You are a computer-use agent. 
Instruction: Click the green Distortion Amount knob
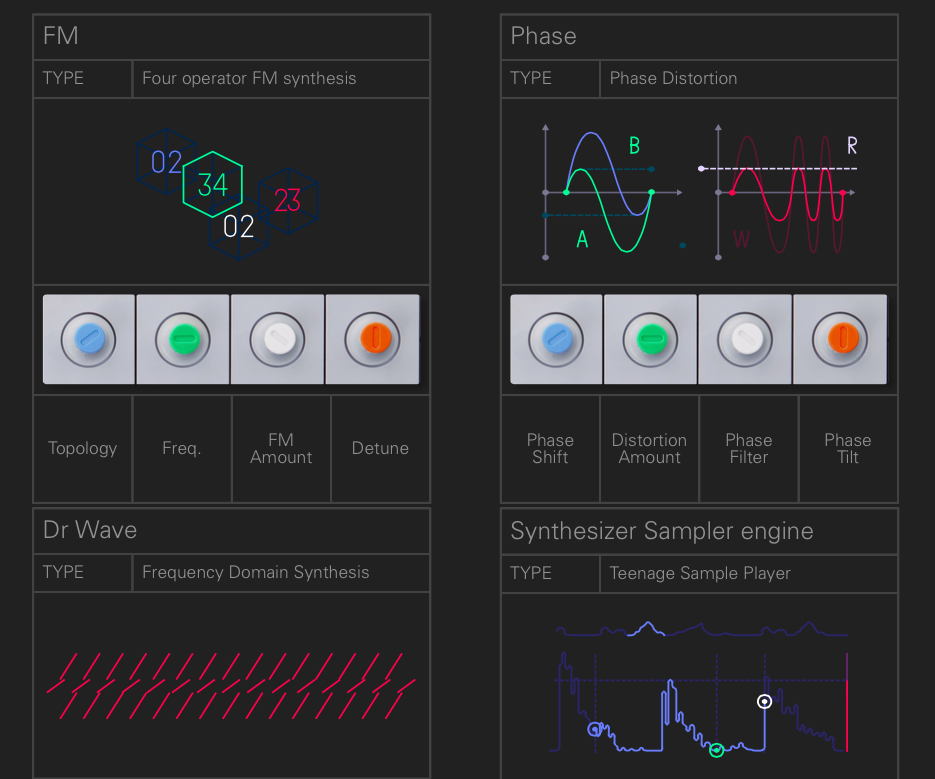[651, 339]
